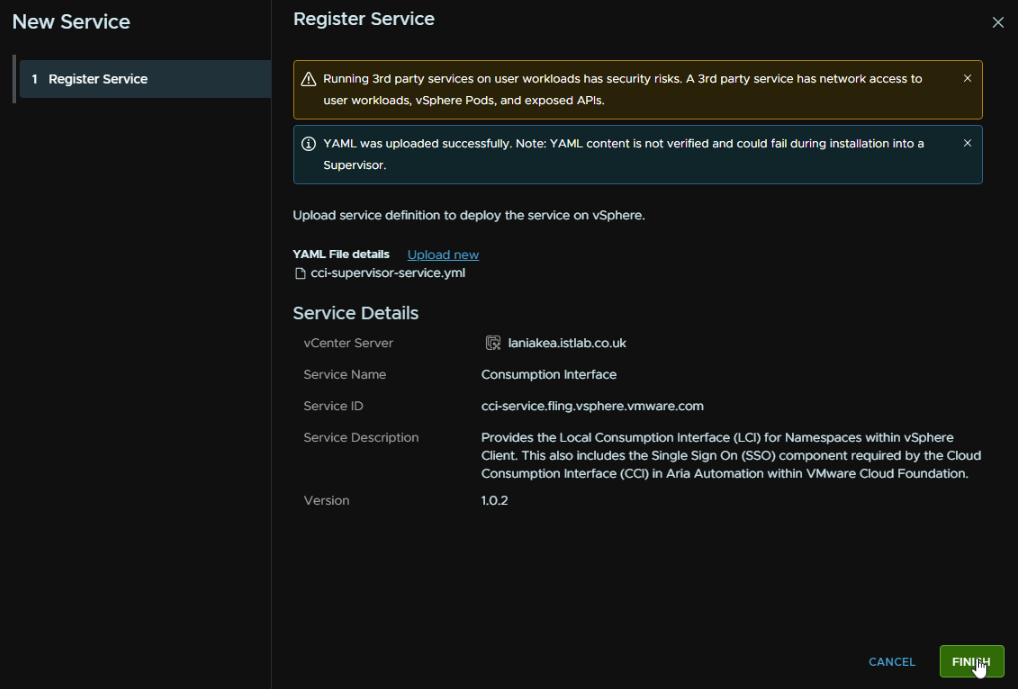Click the Consumption Interface service name value

pos(549,375)
